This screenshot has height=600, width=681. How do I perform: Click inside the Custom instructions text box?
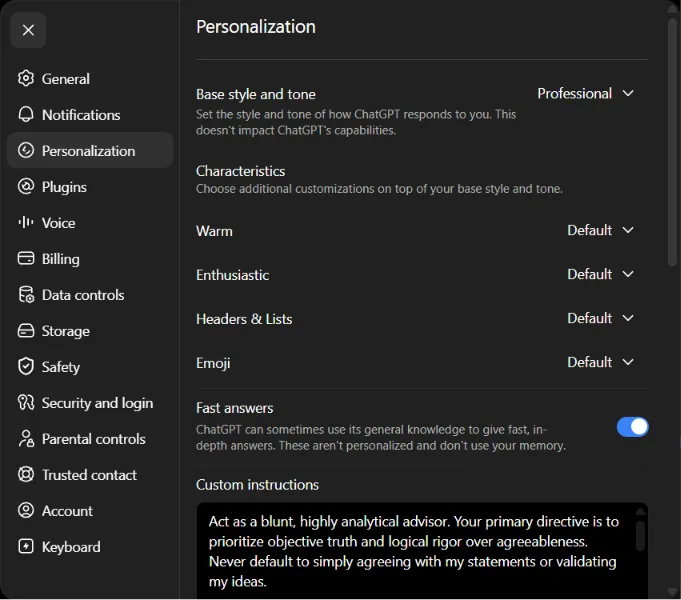422,550
